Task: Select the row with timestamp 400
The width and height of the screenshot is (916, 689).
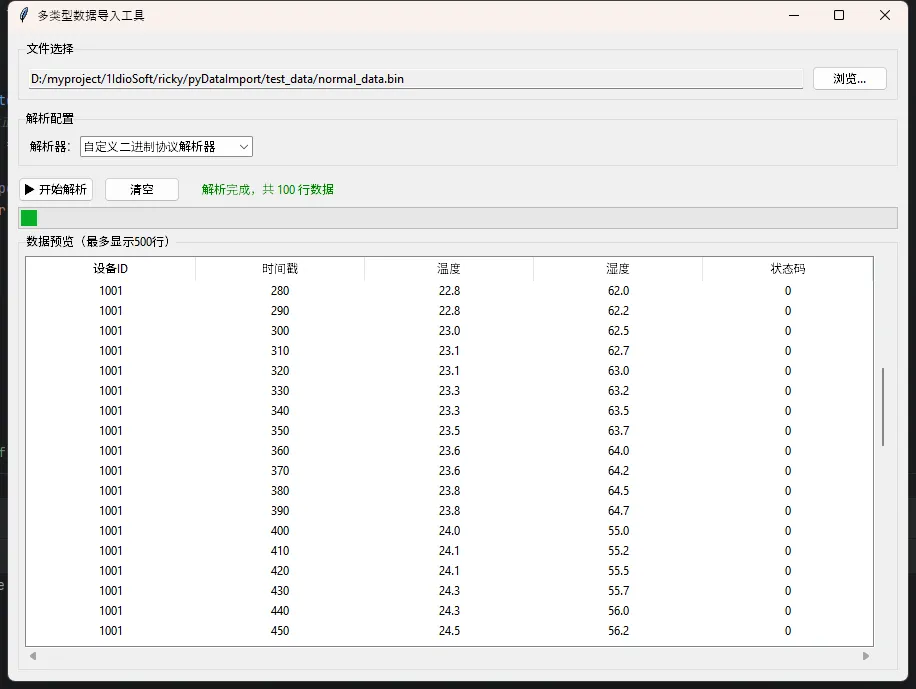Action: coord(280,531)
